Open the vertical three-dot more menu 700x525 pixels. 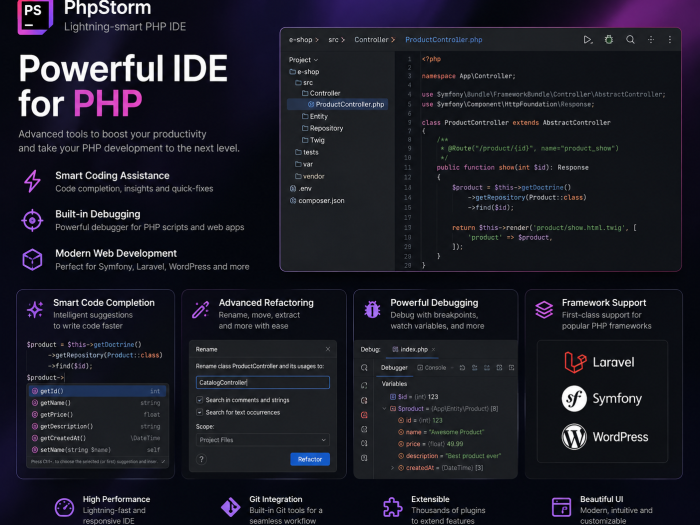(670, 40)
